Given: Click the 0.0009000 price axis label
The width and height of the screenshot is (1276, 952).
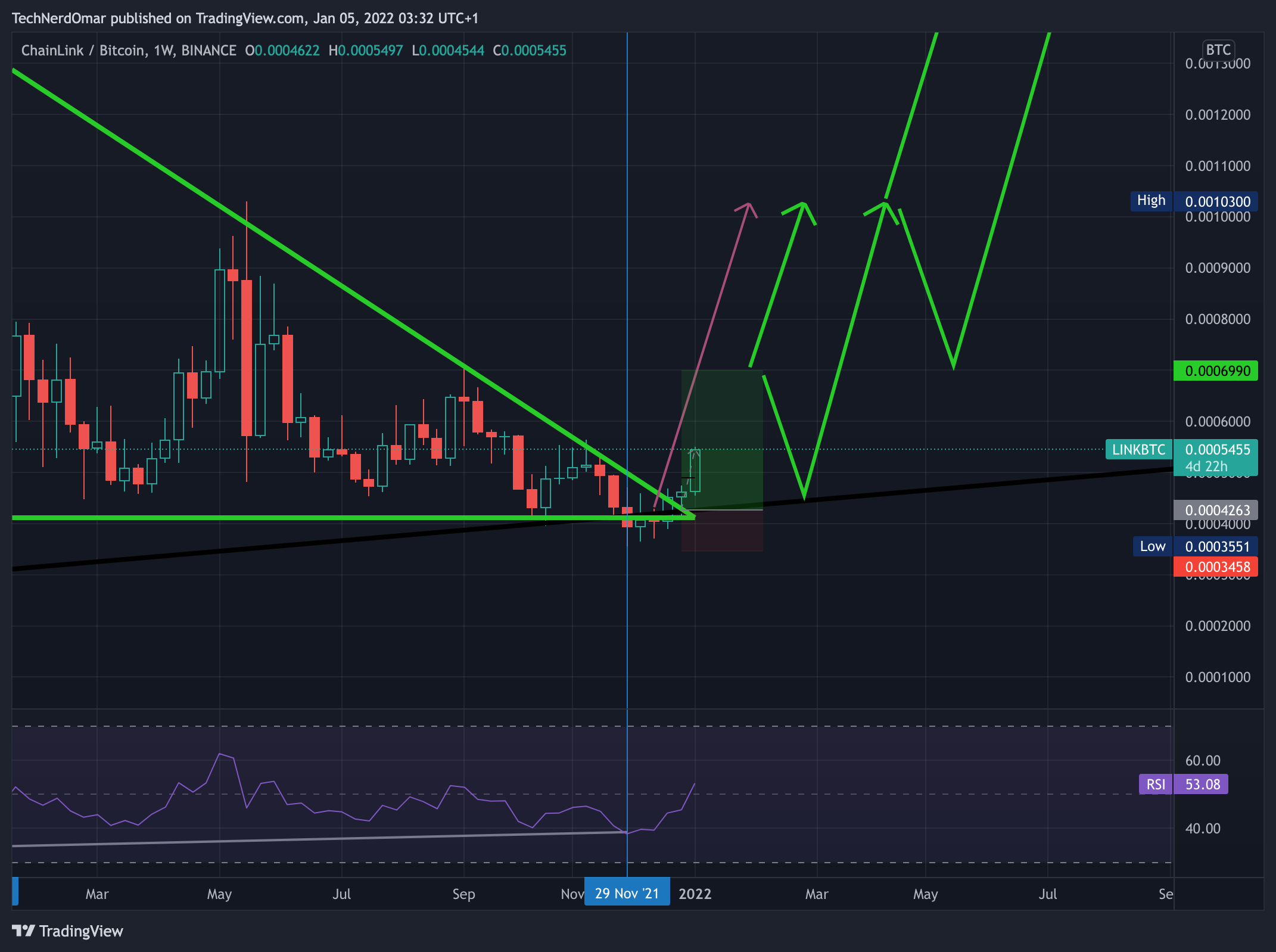Looking at the screenshot, I should (1218, 267).
